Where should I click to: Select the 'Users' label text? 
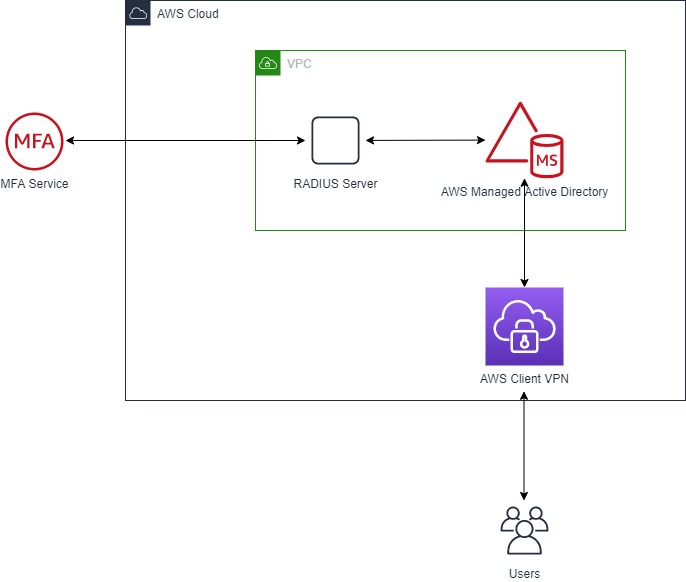click(x=524, y=573)
